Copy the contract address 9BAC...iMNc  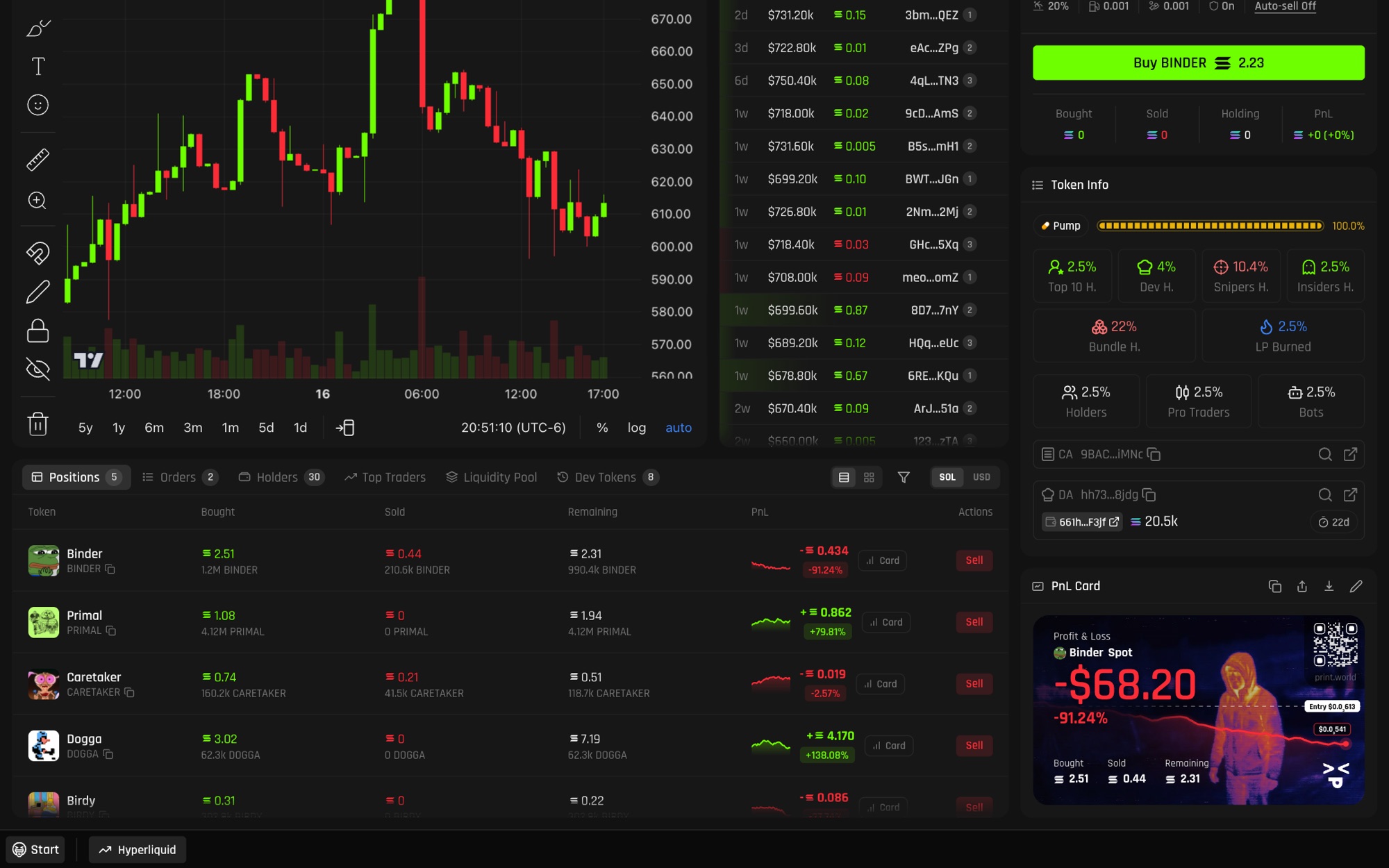point(1154,454)
